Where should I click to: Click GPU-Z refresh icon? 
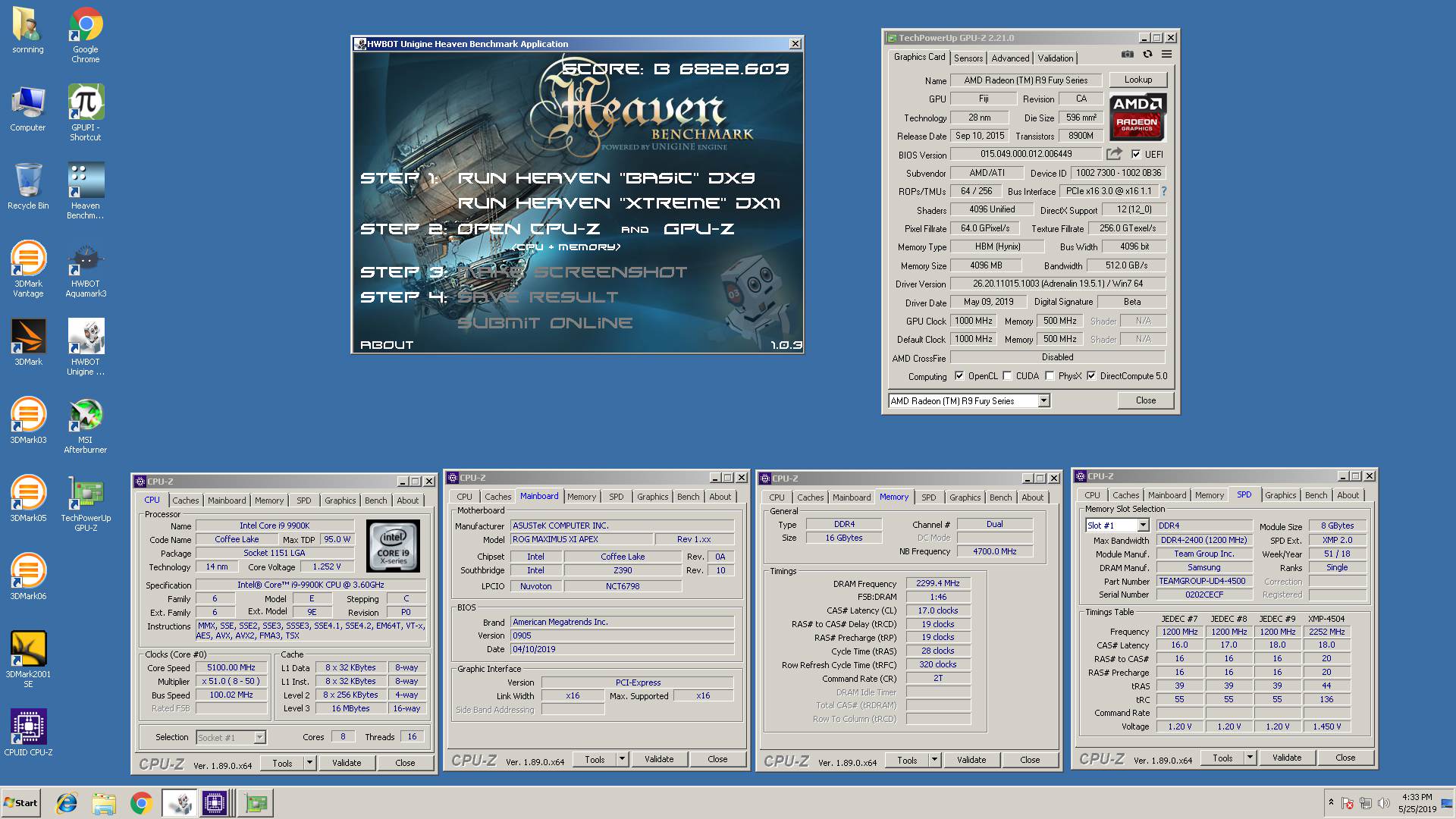coord(1147,54)
